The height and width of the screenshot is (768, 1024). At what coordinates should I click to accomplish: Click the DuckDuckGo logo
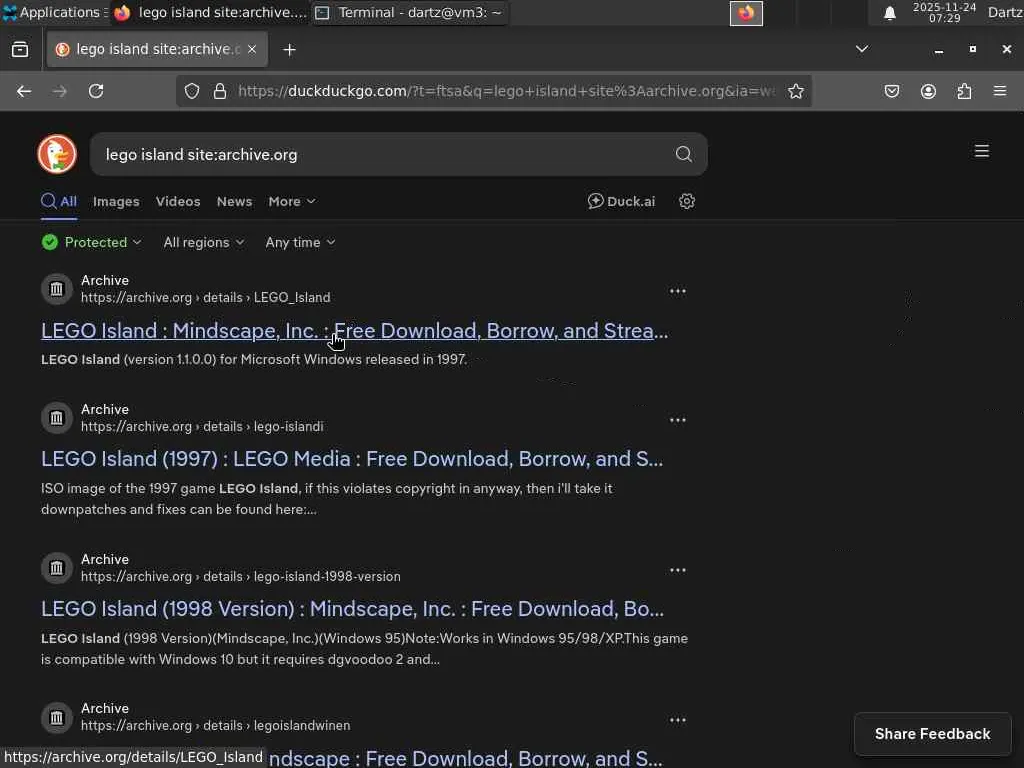click(x=57, y=154)
